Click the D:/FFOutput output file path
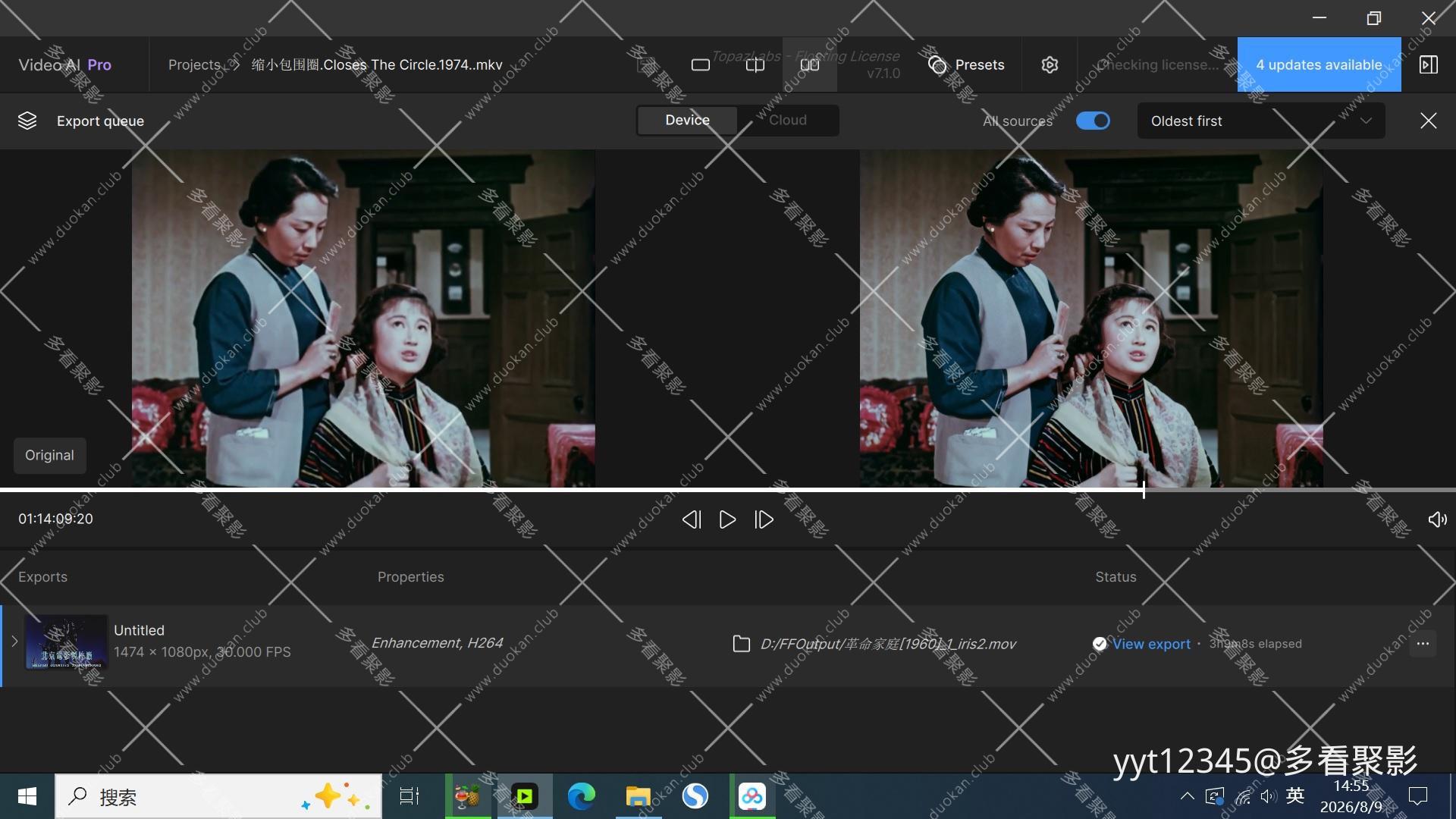This screenshot has height=819, width=1456. point(888,644)
